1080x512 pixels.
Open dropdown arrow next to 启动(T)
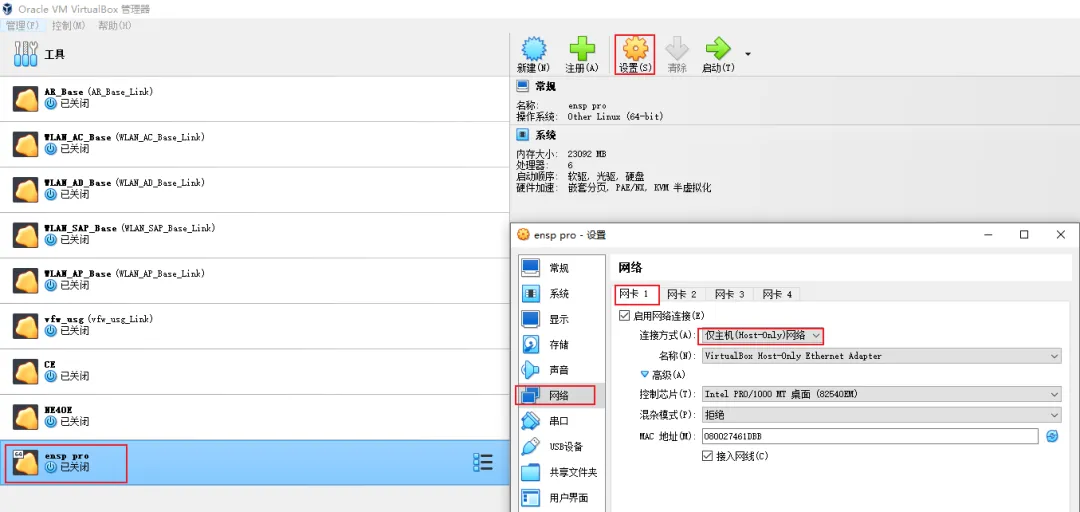pyautogui.click(x=748, y=54)
